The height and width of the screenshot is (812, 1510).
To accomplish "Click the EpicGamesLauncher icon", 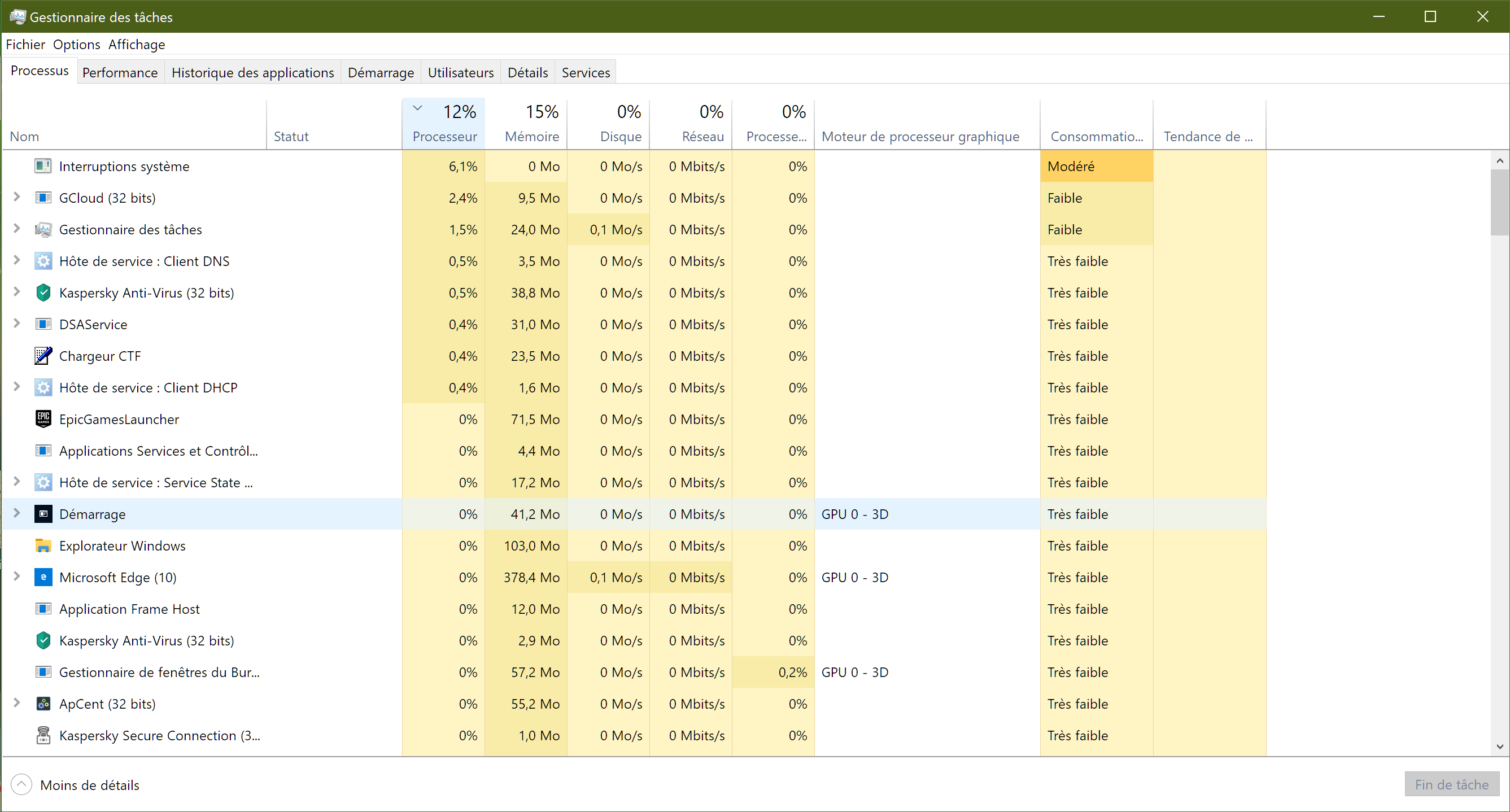I will [43, 419].
